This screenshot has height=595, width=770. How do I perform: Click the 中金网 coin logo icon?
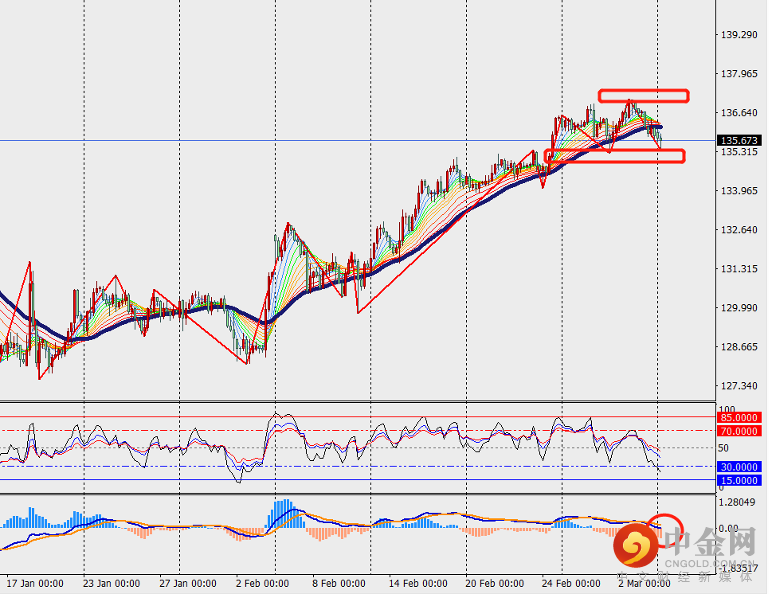pyautogui.click(x=635, y=546)
